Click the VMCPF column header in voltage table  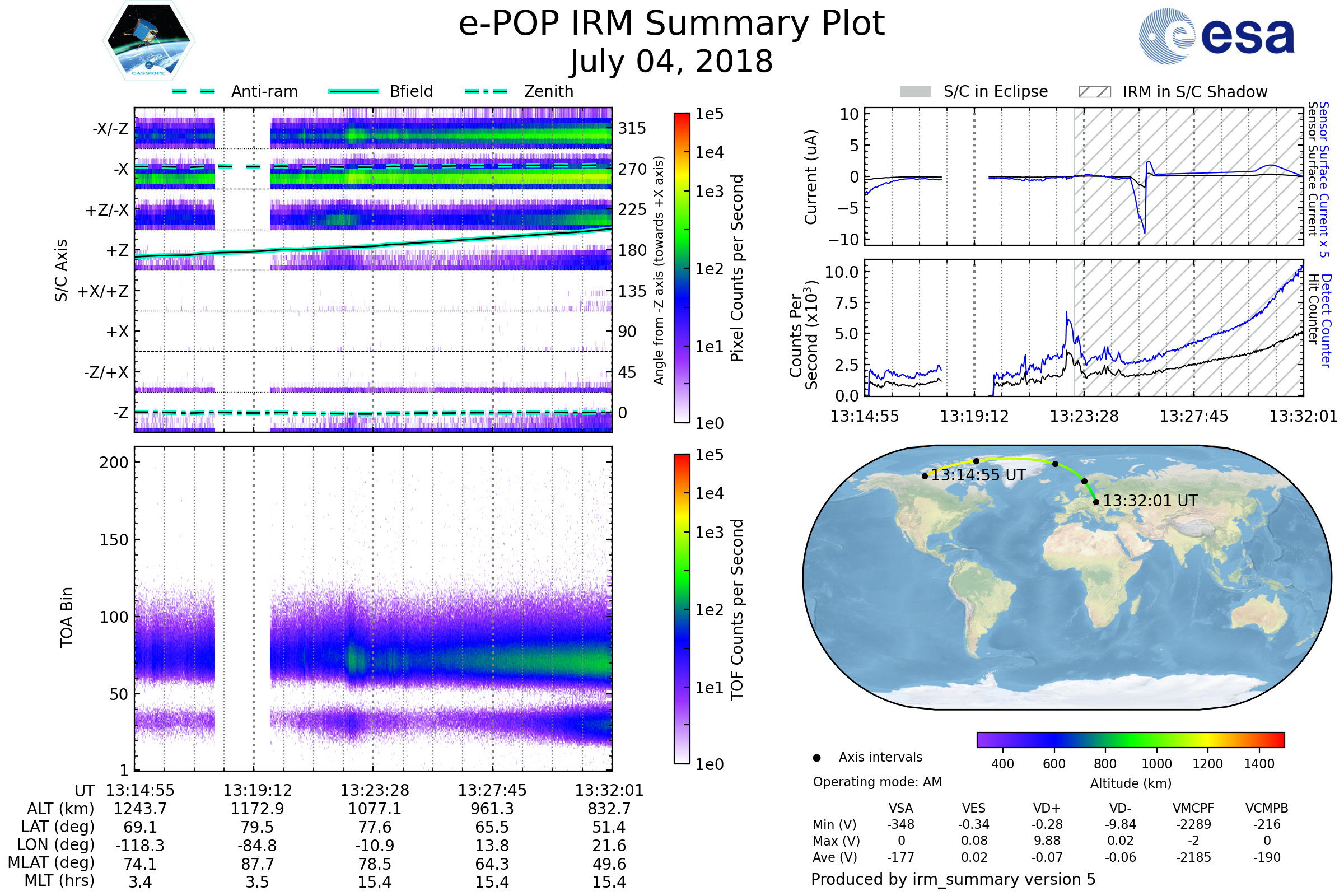[1193, 808]
